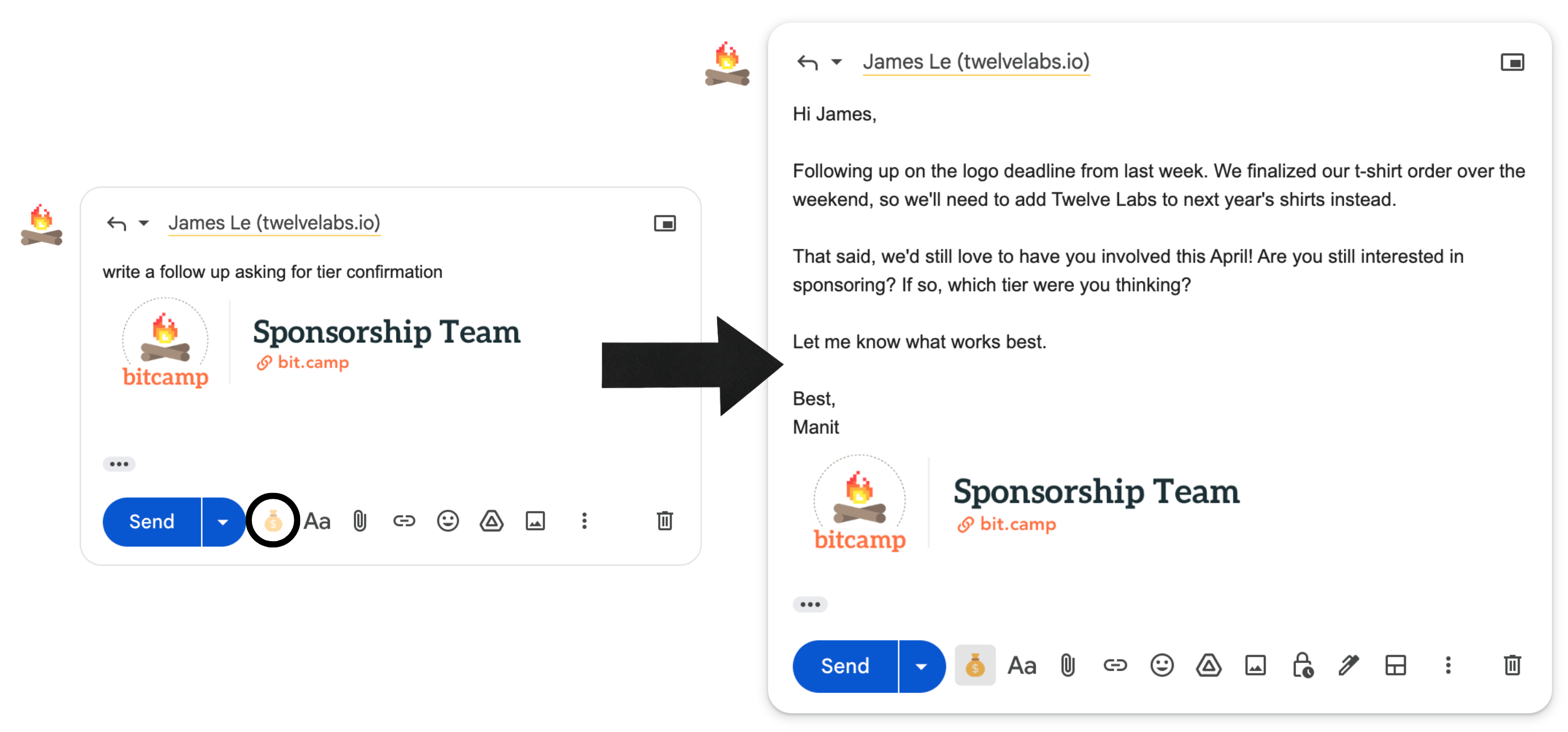Pop out the reply in right compose window

pyautogui.click(x=1512, y=62)
